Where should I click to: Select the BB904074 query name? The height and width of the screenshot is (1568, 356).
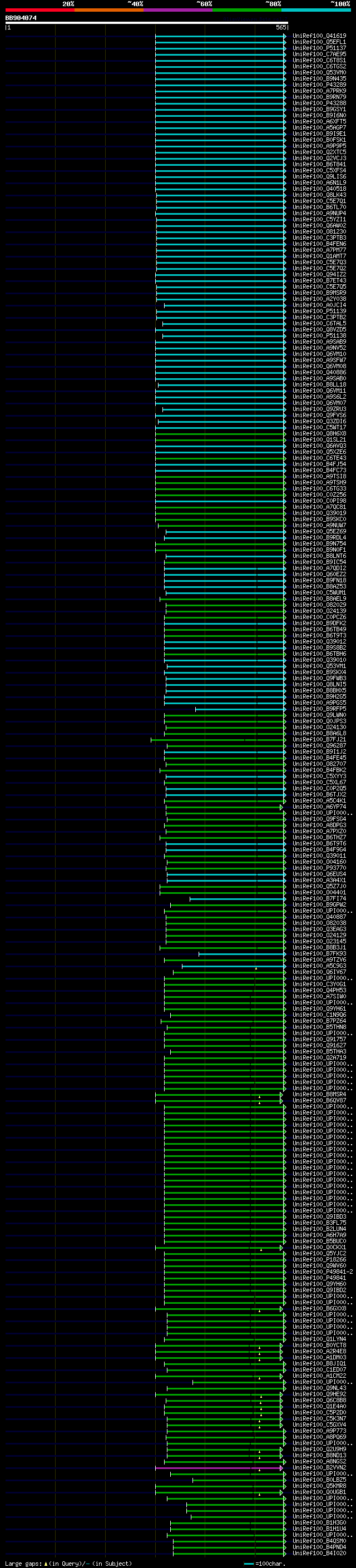coord(21,18)
